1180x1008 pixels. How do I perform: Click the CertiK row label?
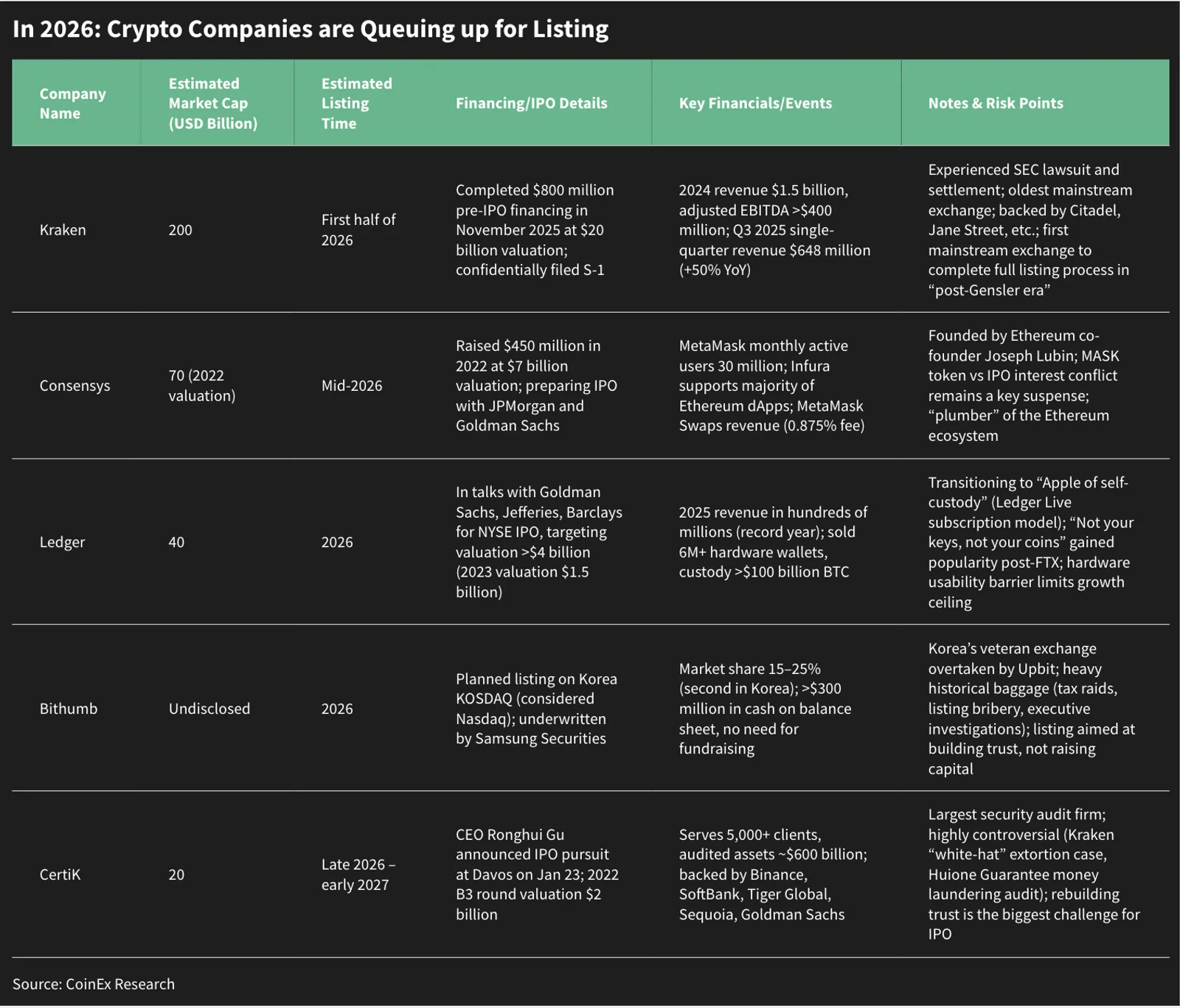[60, 875]
